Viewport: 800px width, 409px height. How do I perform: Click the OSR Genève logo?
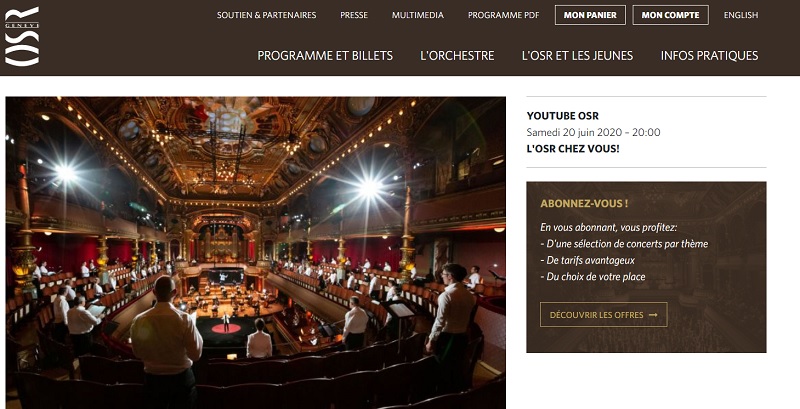pyautogui.click(x=22, y=36)
